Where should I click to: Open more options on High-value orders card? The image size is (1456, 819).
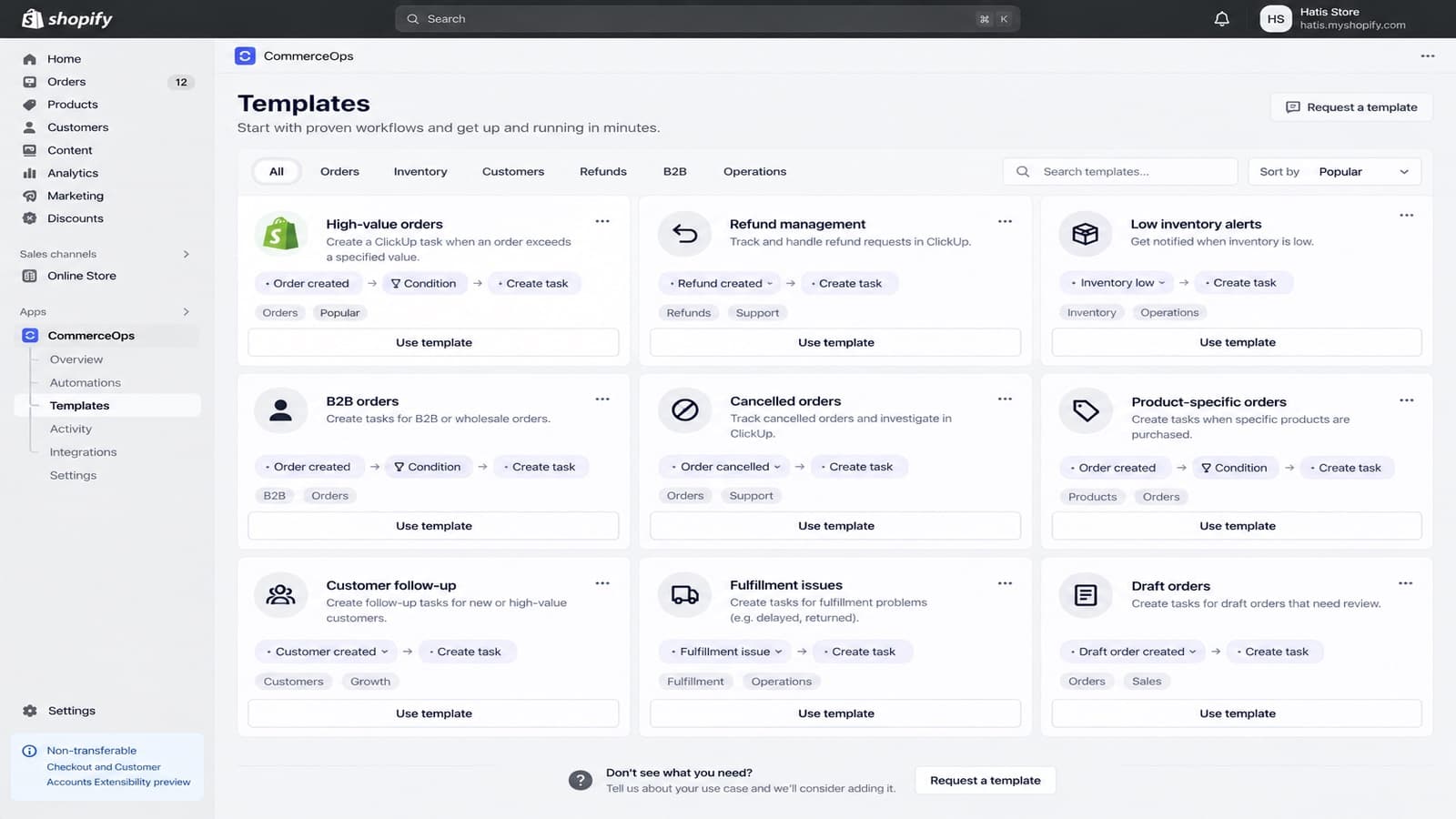tap(602, 221)
